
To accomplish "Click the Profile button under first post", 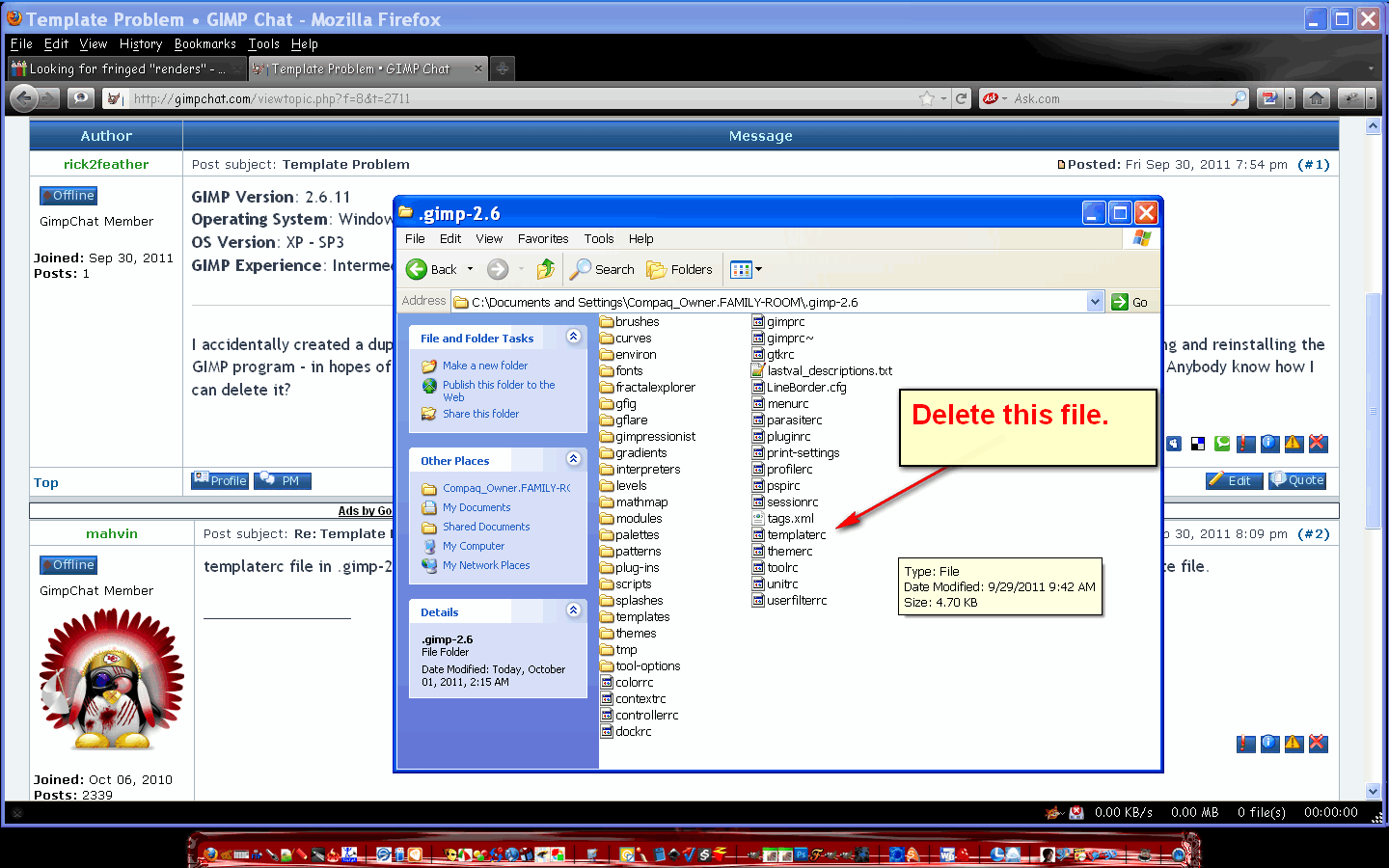I will (x=220, y=480).
